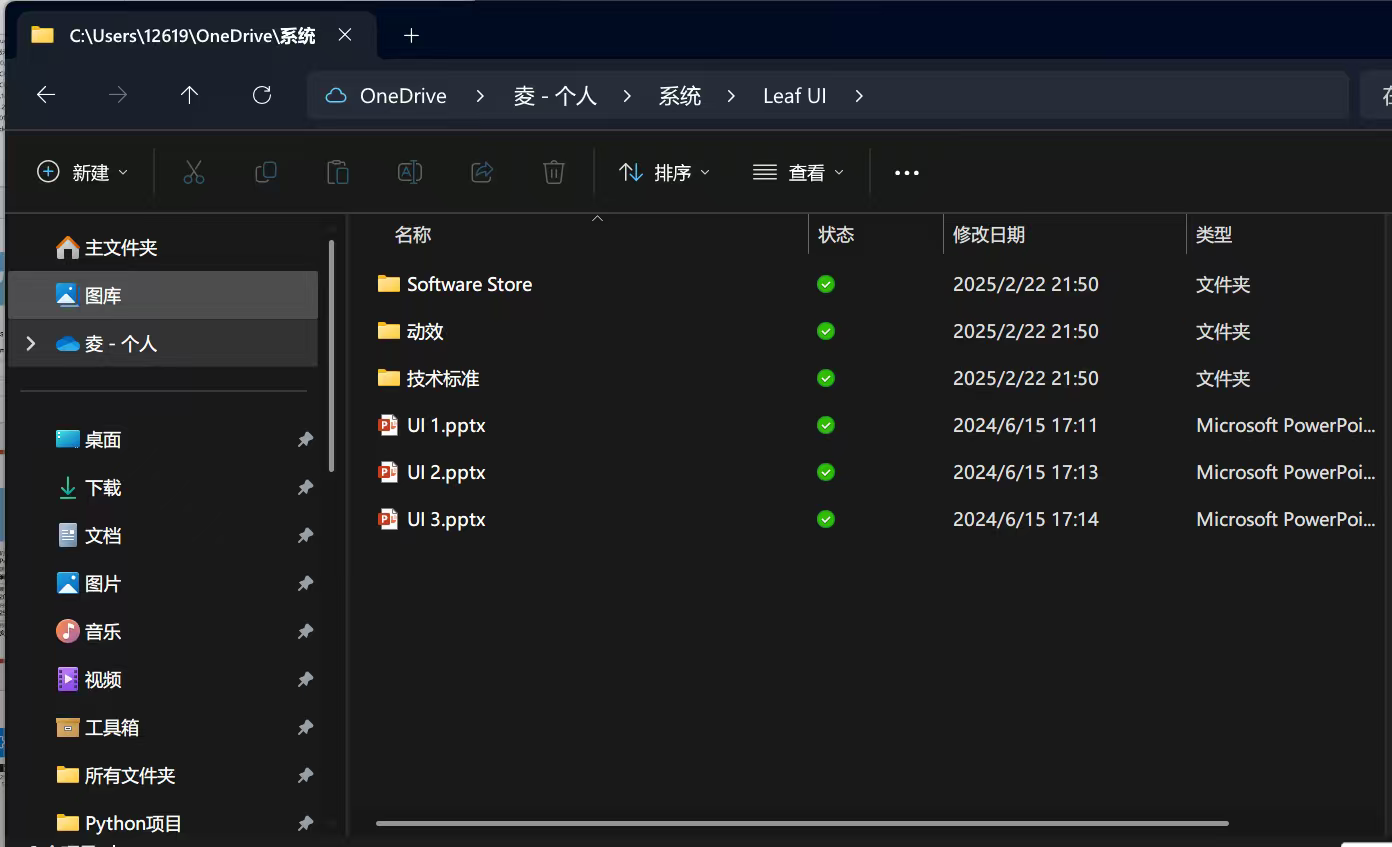Navigate back with the left arrow
Viewport: 1392px width, 847px height.
click(46, 95)
